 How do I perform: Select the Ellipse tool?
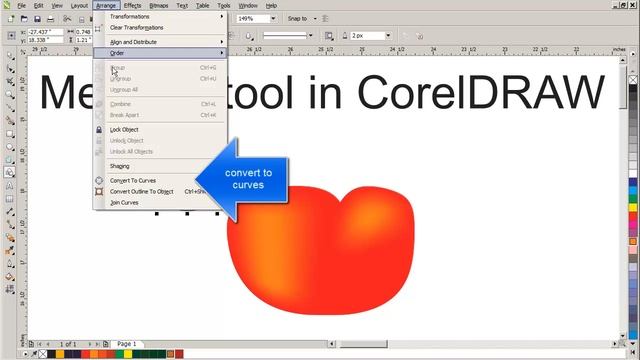click(x=10, y=147)
